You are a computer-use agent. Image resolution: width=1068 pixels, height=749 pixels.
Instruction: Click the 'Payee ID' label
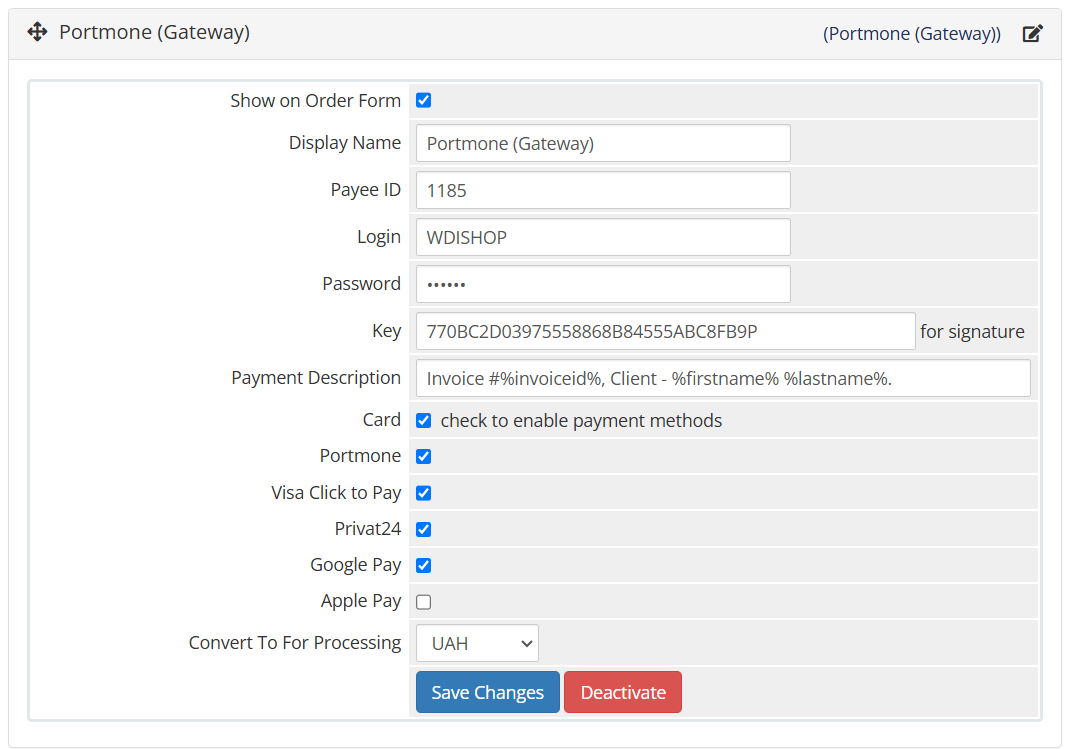coord(366,190)
